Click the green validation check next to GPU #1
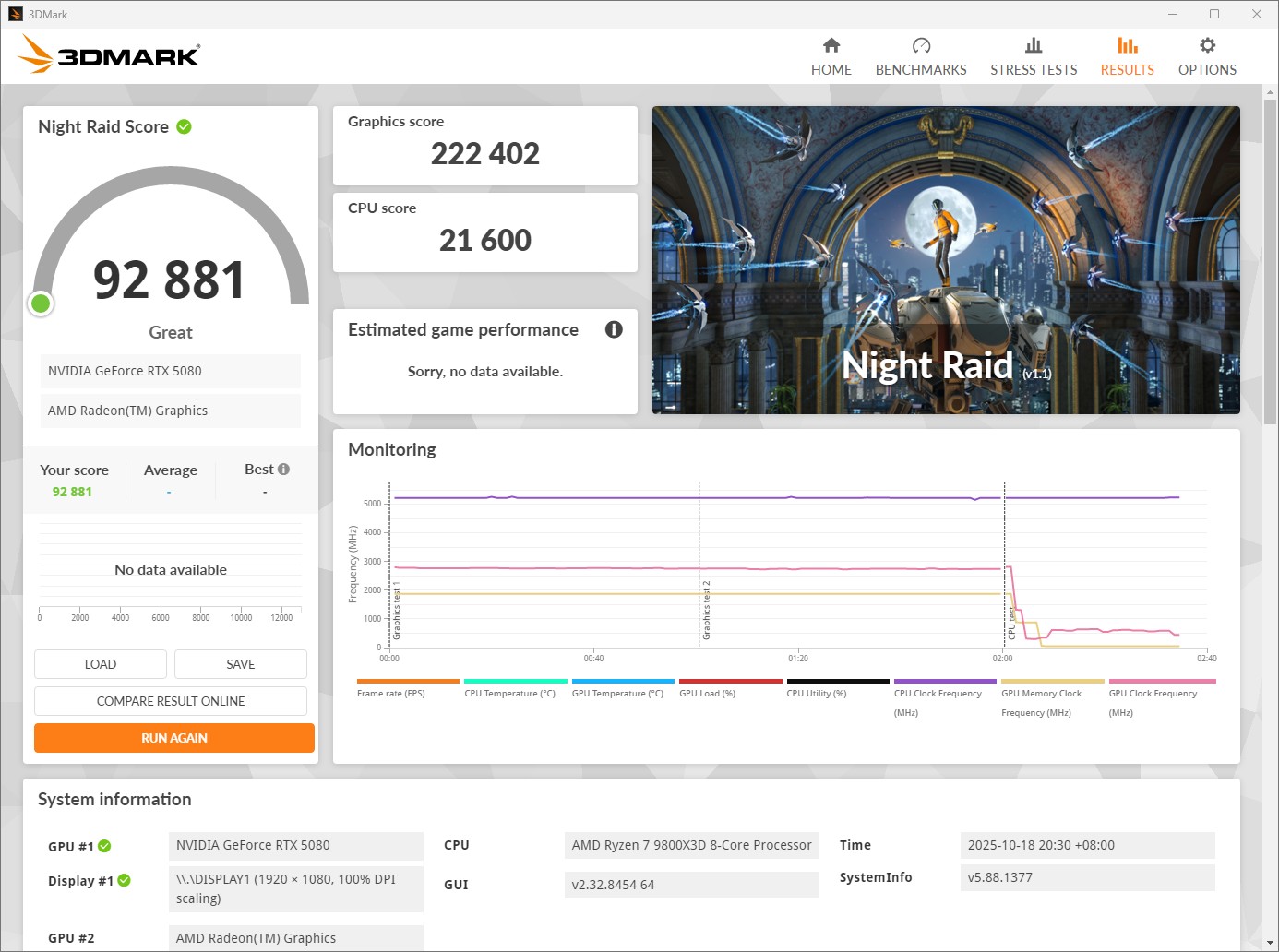 (x=104, y=846)
